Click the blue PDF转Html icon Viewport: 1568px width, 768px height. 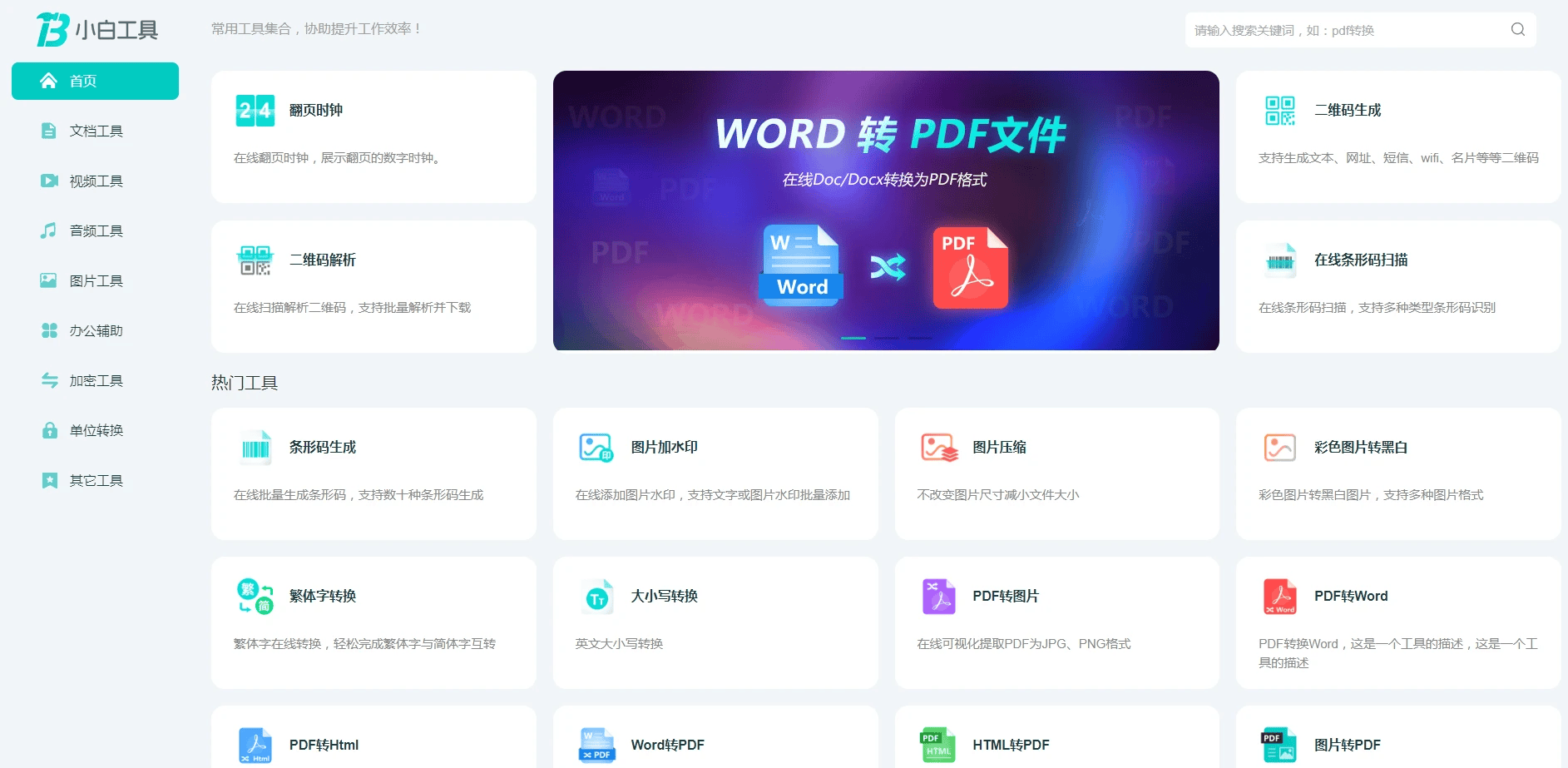(255, 746)
